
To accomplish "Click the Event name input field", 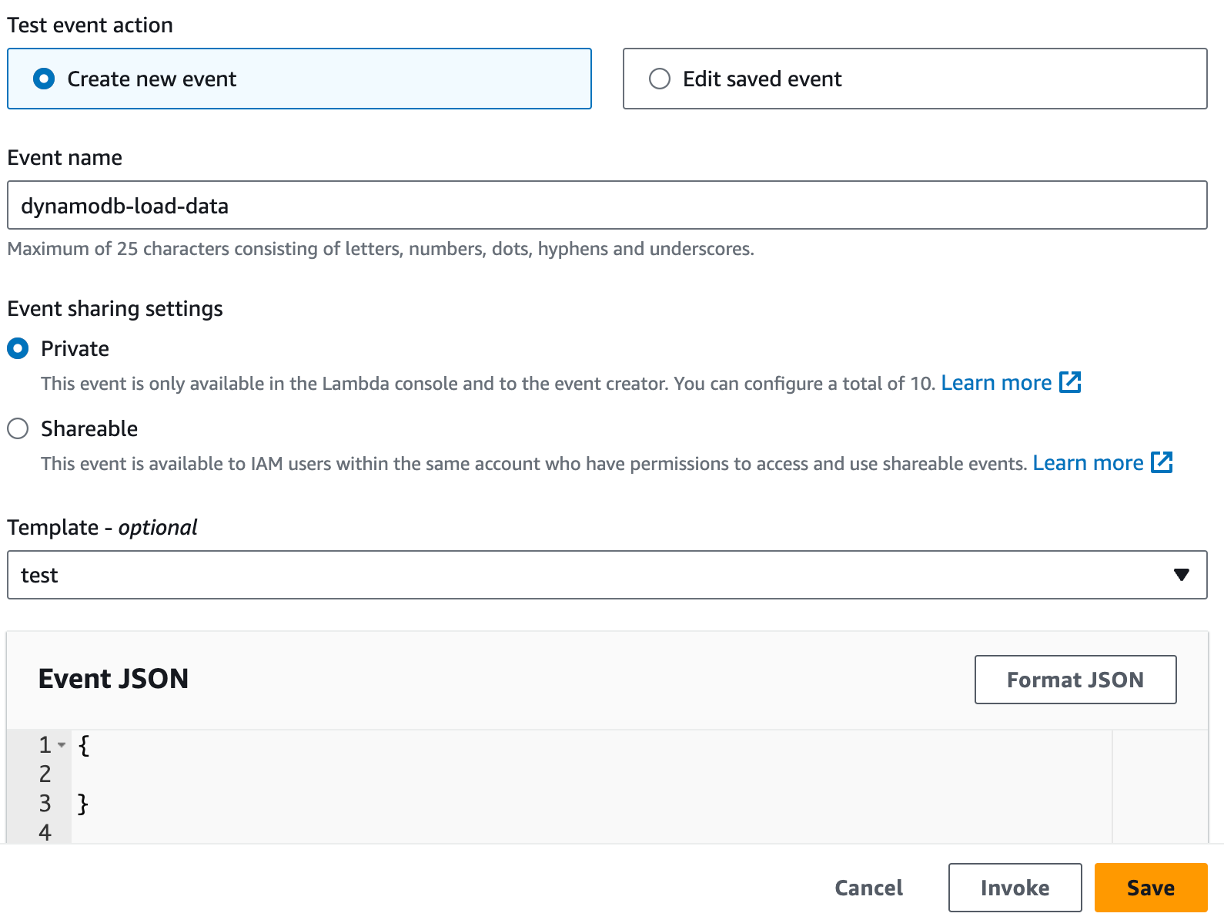I will pyautogui.click(x=606, y=207).
